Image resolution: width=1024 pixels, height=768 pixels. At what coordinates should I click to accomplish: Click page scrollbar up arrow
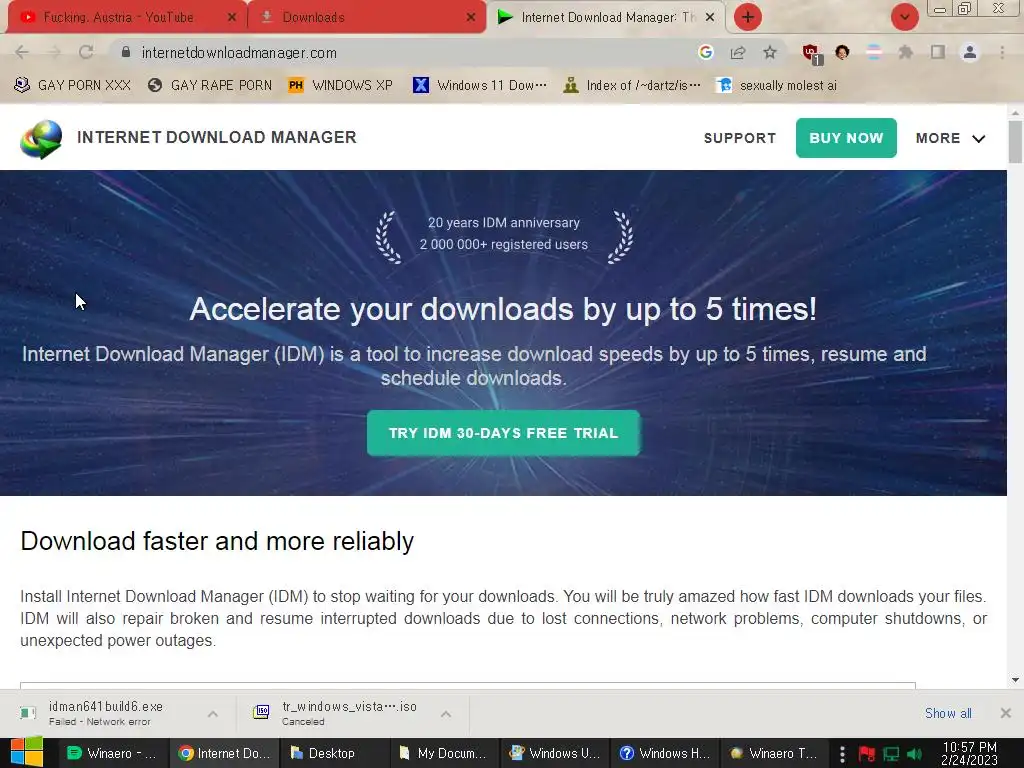pyautogui.click(x=1015, y=112)
